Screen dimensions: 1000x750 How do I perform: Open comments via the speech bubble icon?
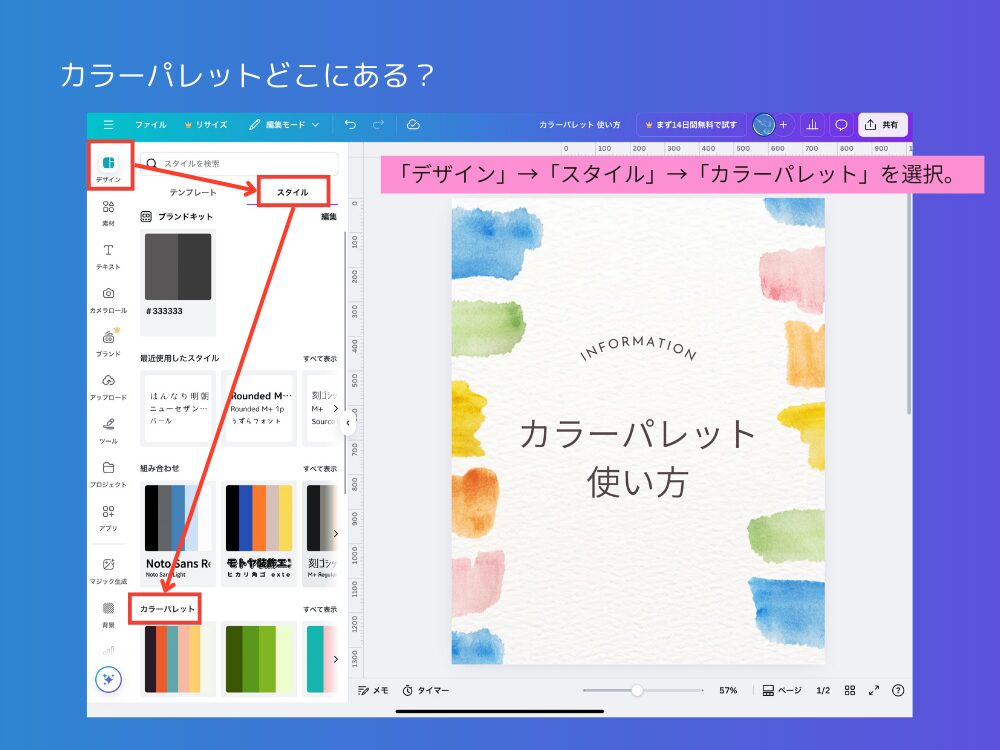tap(843, 124)
